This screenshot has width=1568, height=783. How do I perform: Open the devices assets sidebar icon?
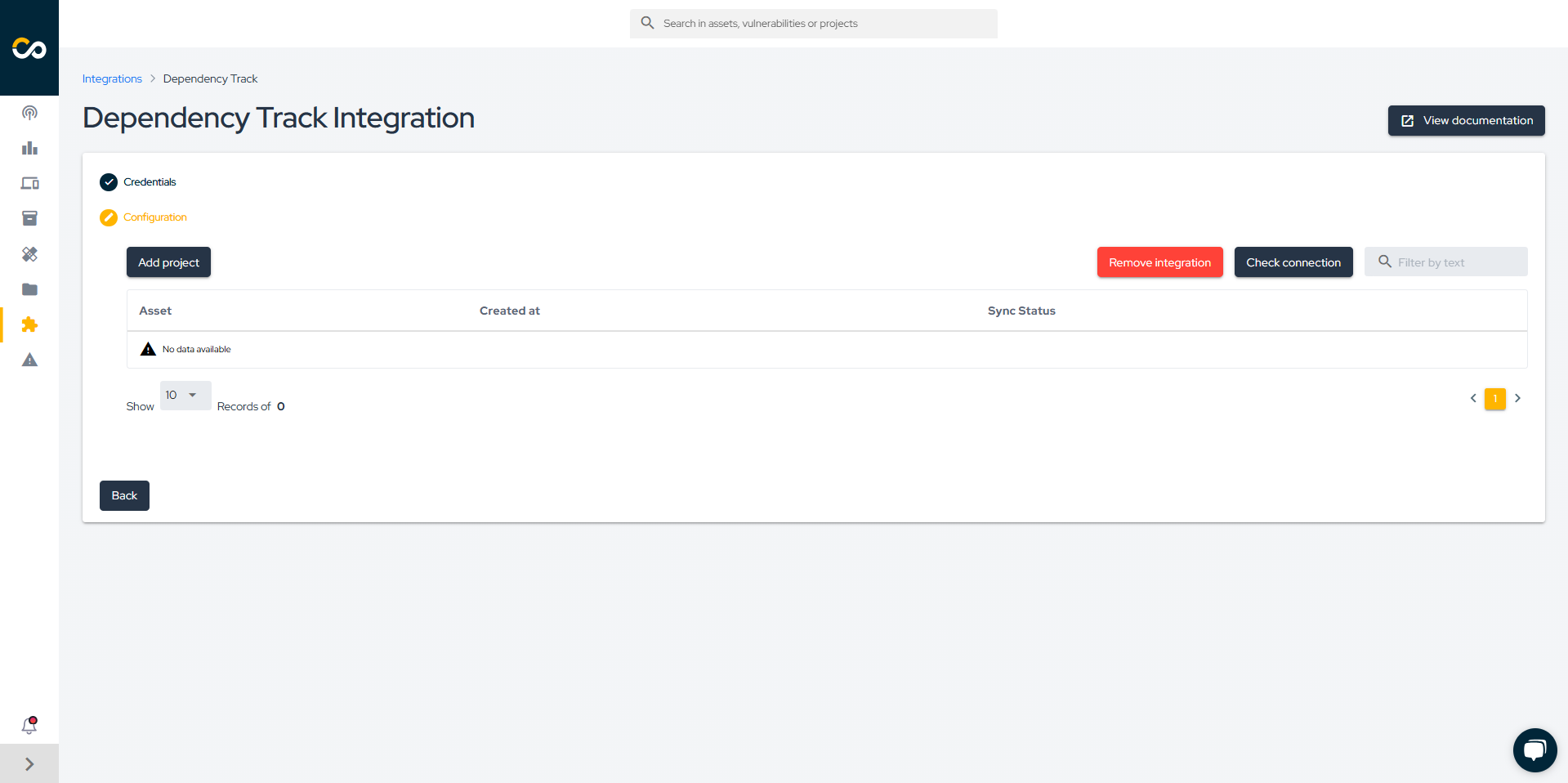(29, 183)
